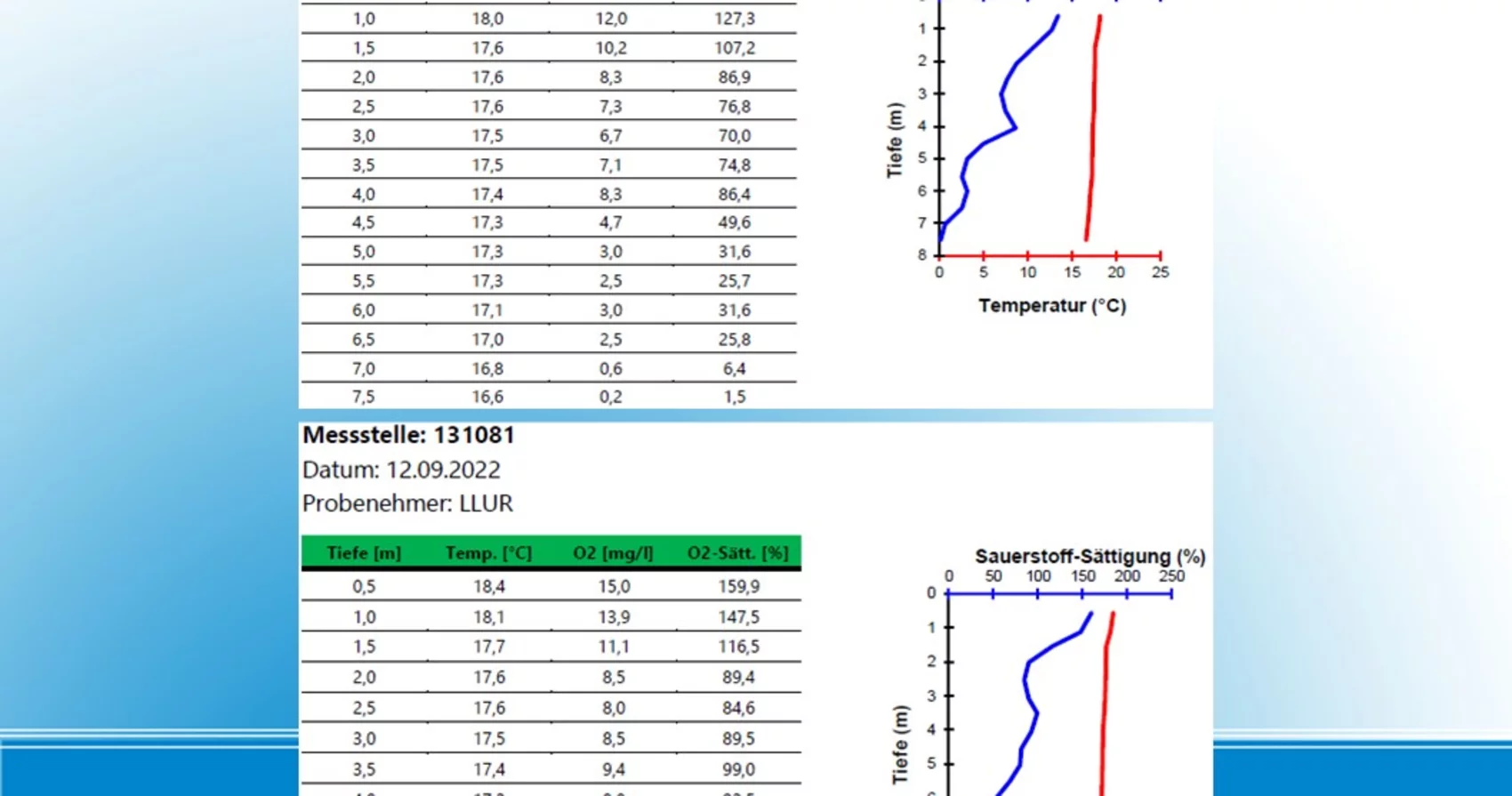Select saturation value 127,3 in the upper table
The image size is (1512, 796).
point(735,19)
